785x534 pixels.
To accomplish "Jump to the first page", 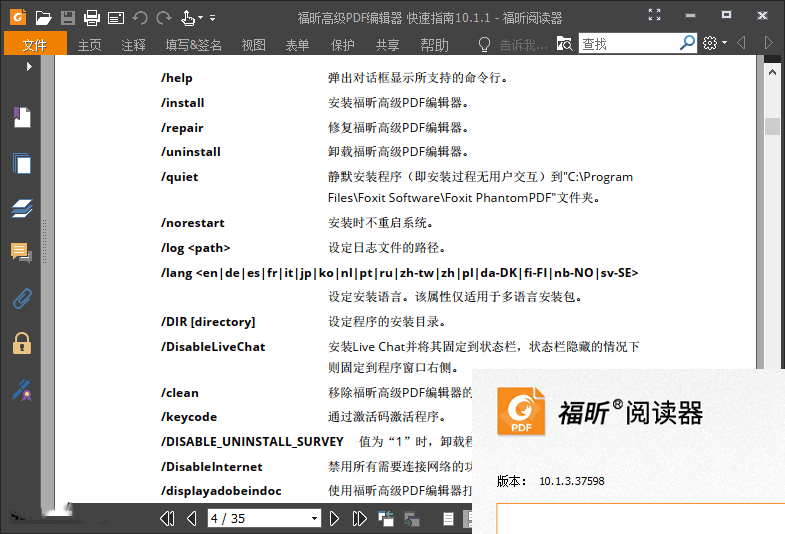I will pos(168,518).
